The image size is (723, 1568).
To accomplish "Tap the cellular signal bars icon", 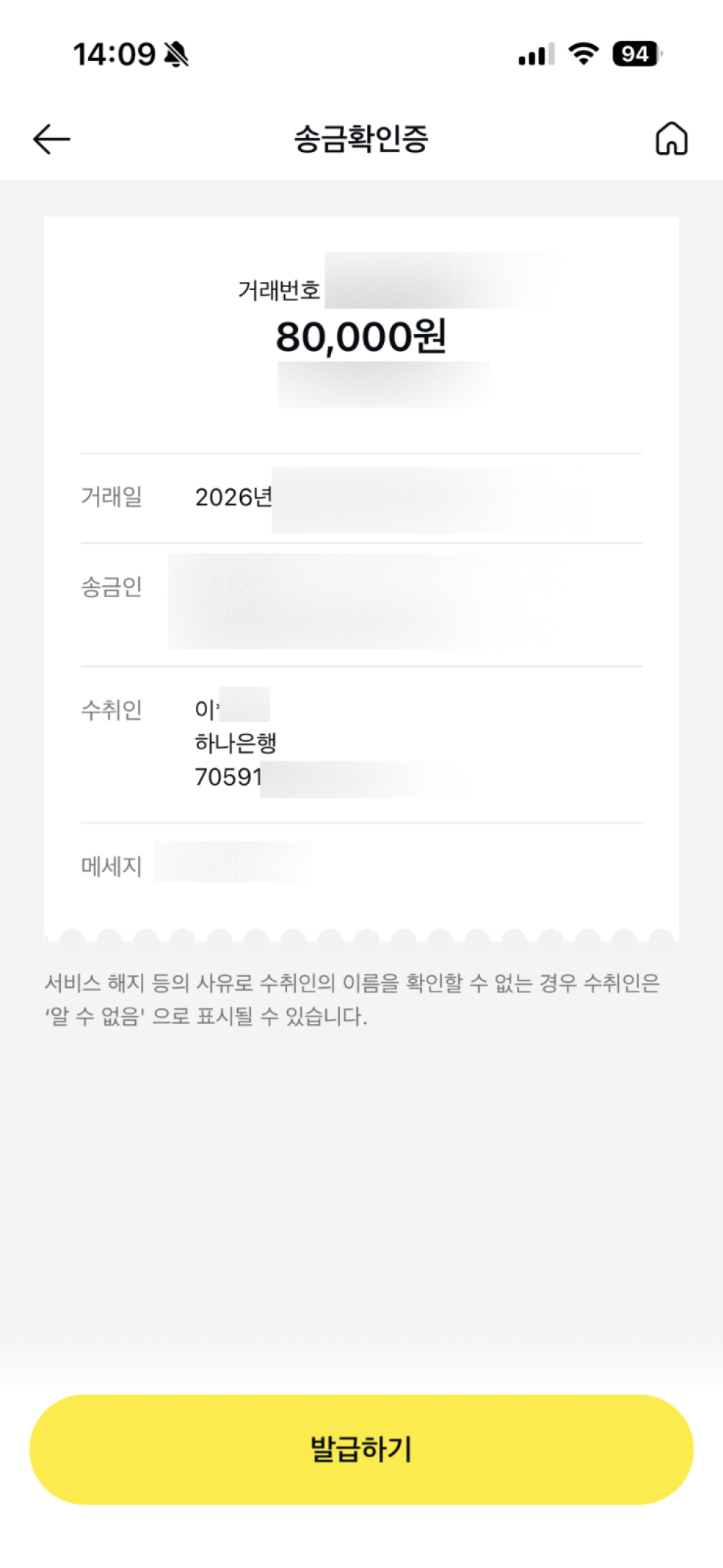I will point(536,54).
